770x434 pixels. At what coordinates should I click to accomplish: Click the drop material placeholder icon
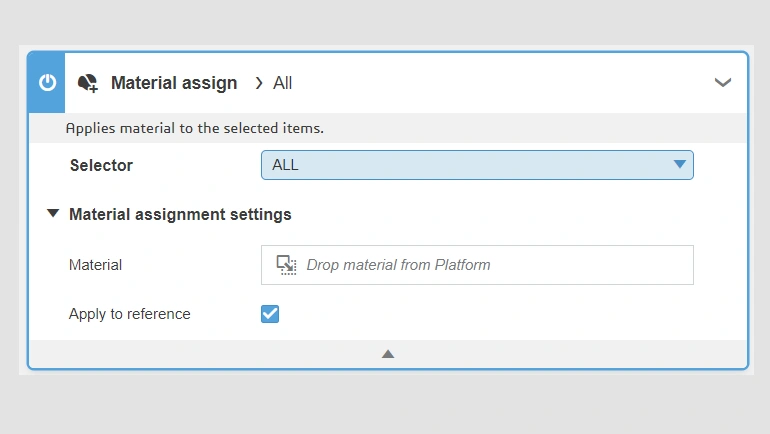[x=286, y=265]
